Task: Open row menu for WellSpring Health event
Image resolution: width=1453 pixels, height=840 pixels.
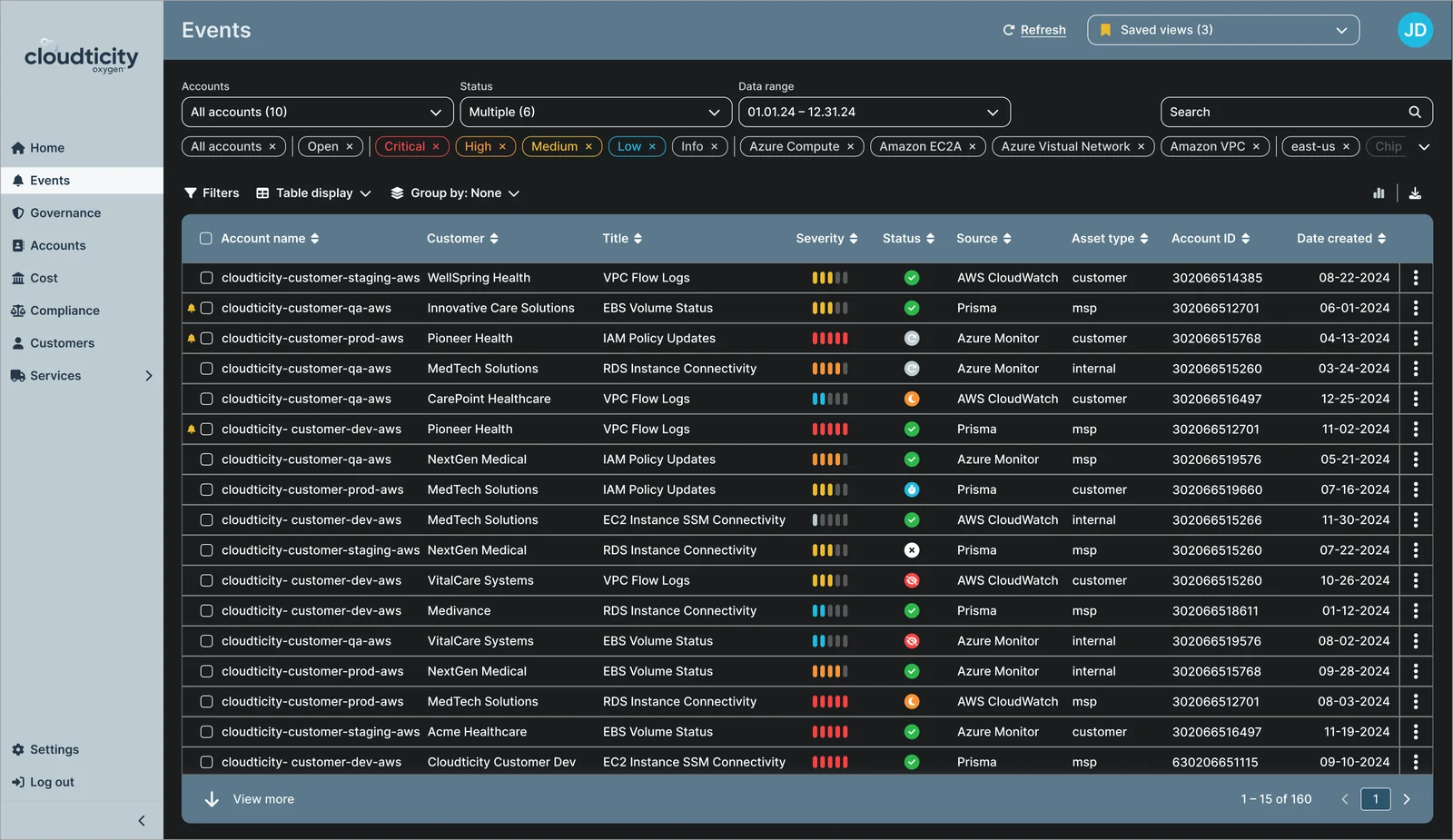Action: pos(1415,278)
